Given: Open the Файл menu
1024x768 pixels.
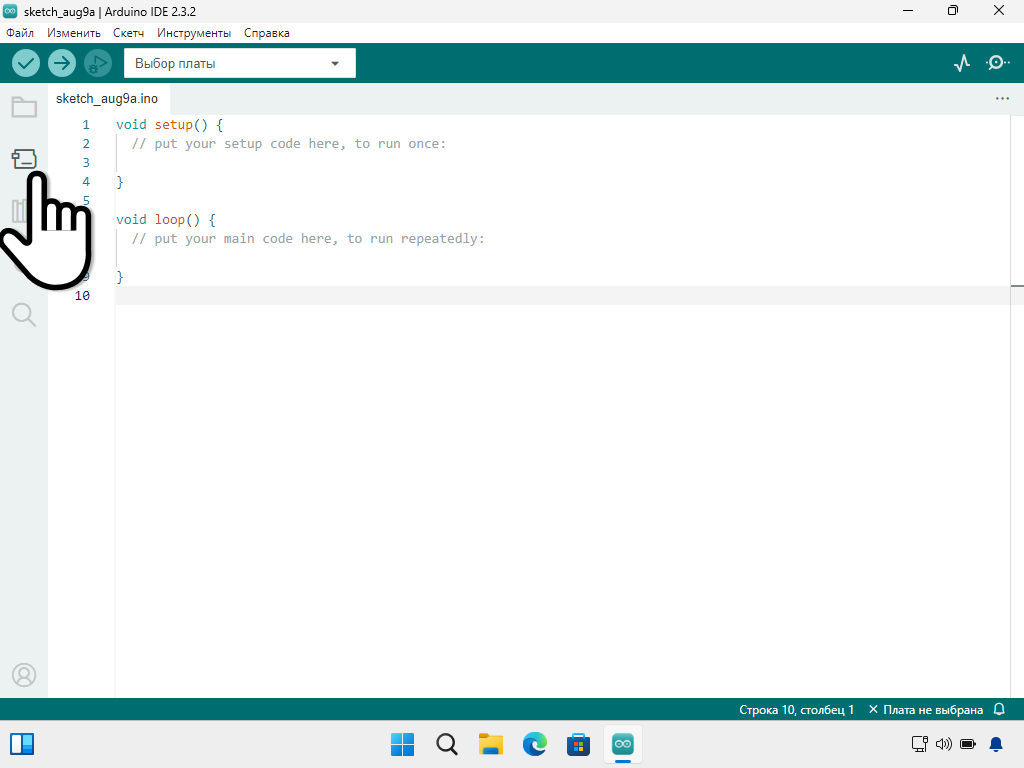Looking at the screenshot, I should coord(20,33).
